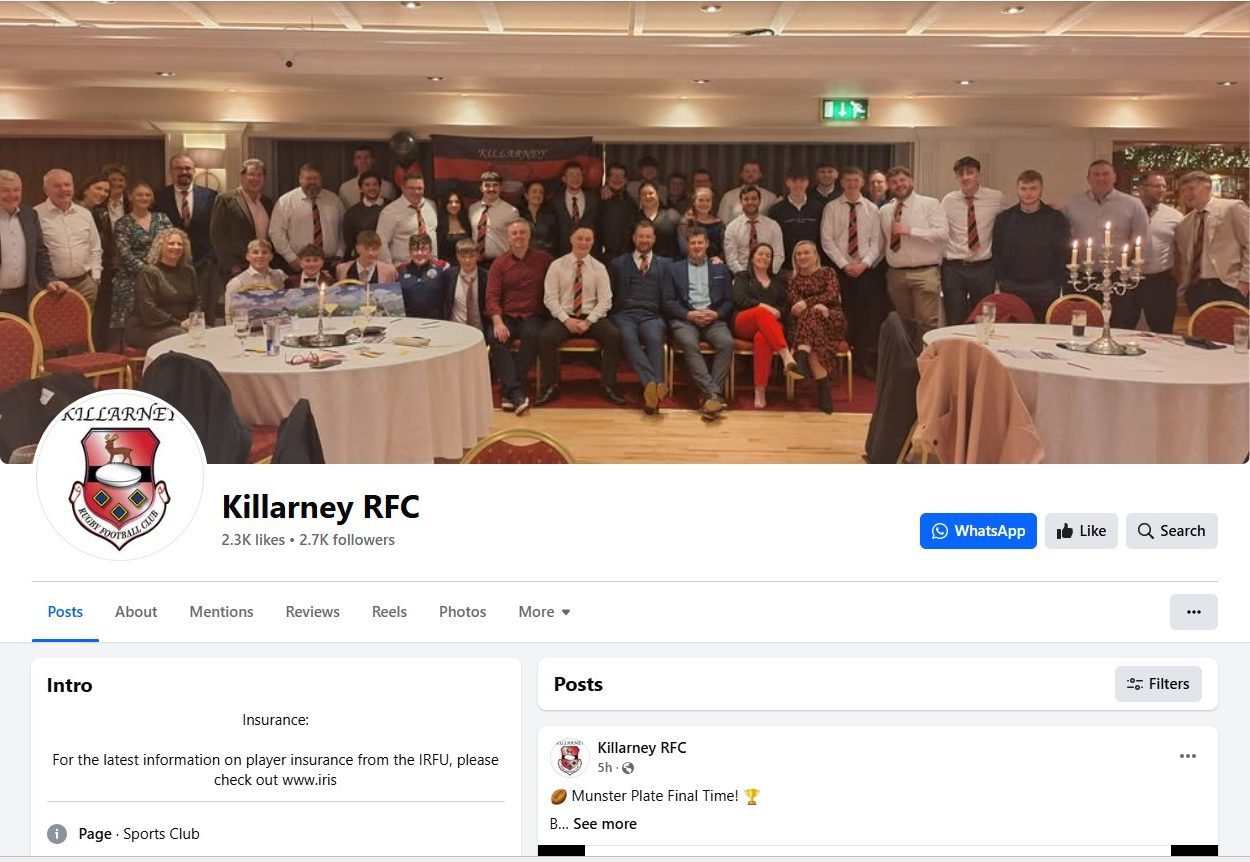Like the Killarney RFC page
Image resolution: width=1250 pixels, height=862 pixels.
click(1081, 531)
